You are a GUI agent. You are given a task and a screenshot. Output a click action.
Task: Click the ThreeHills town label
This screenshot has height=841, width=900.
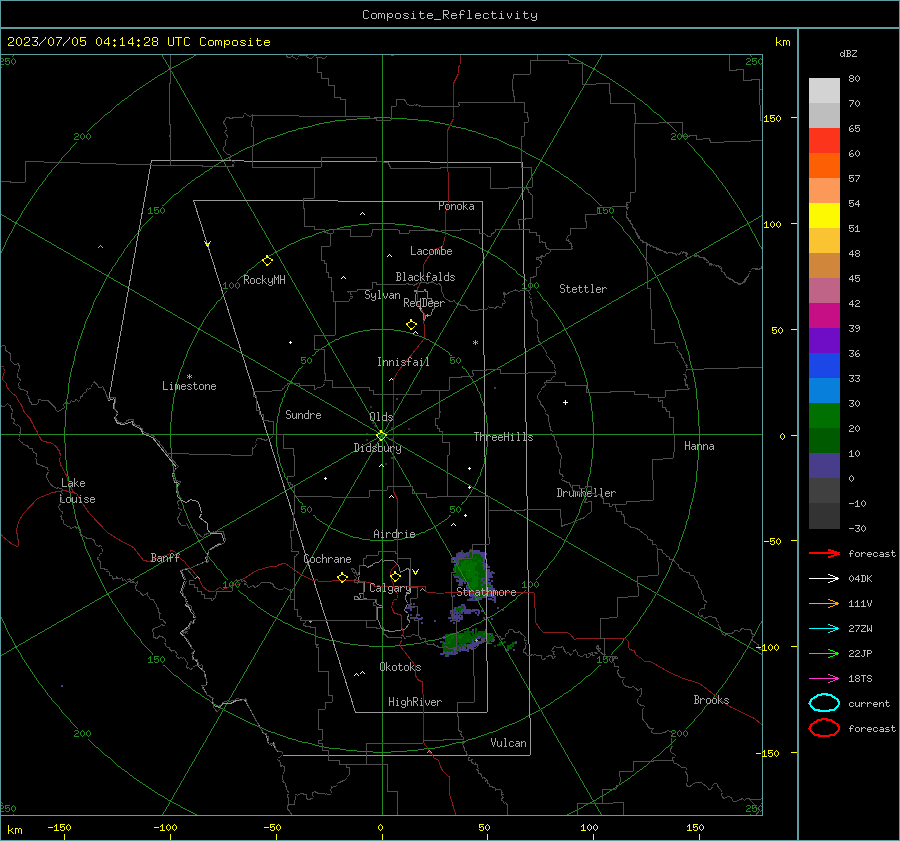(x=503, y=437)
